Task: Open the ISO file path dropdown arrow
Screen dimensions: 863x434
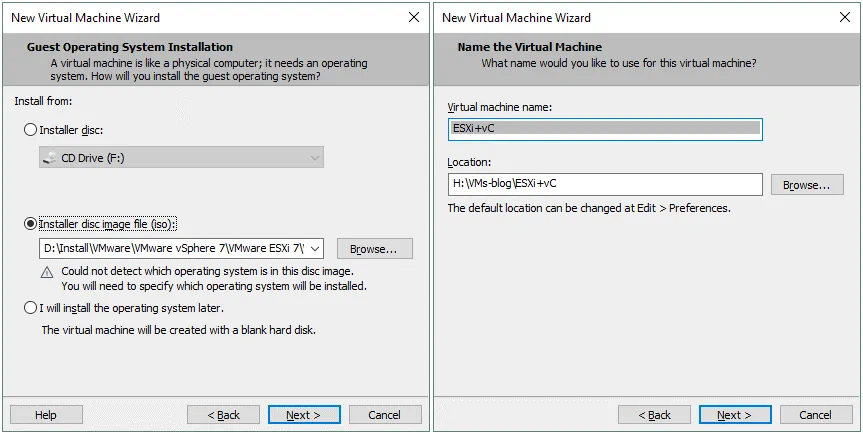Action: click(316, 249)
